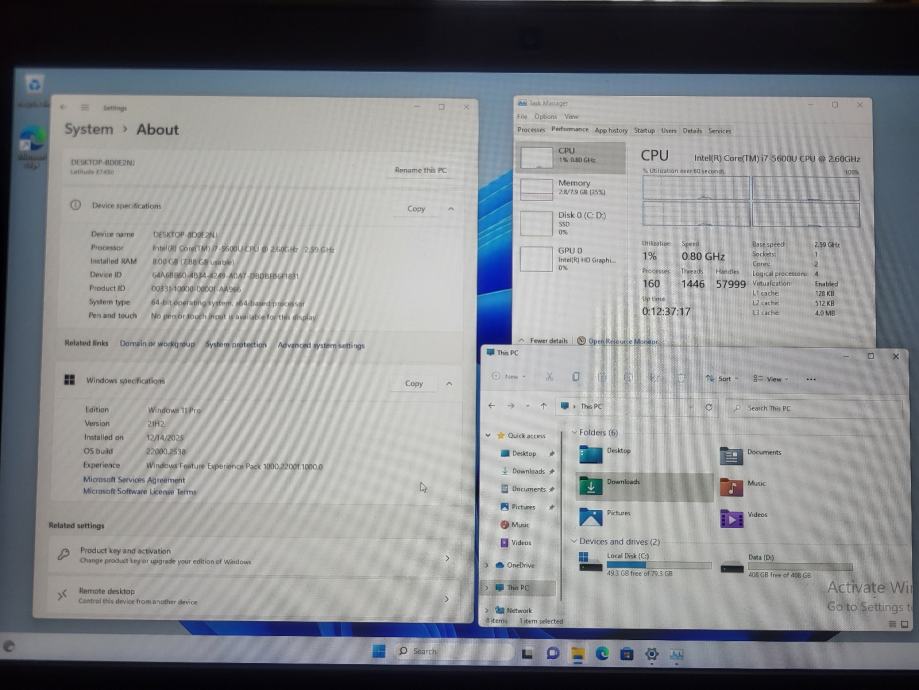Select Disk 0 (C: D:) performance item
Image resolution: width=919 pixels, height=690 pixels.
coord(571,223)
